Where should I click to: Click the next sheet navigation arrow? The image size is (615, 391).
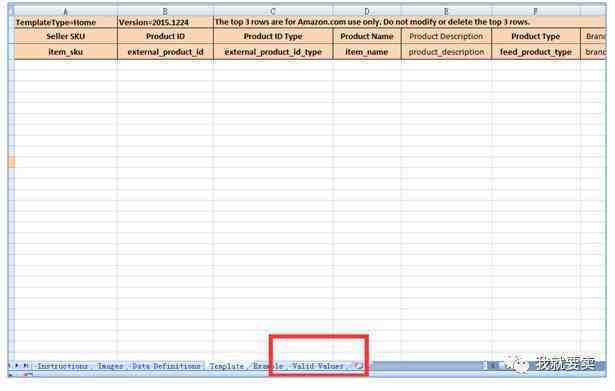coord(17,366)
